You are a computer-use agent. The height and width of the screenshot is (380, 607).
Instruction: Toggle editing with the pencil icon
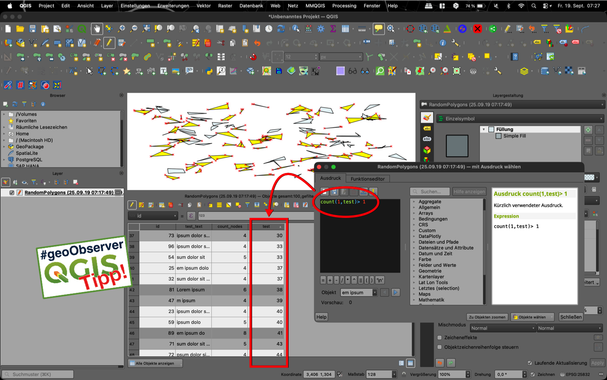[110, 43]
